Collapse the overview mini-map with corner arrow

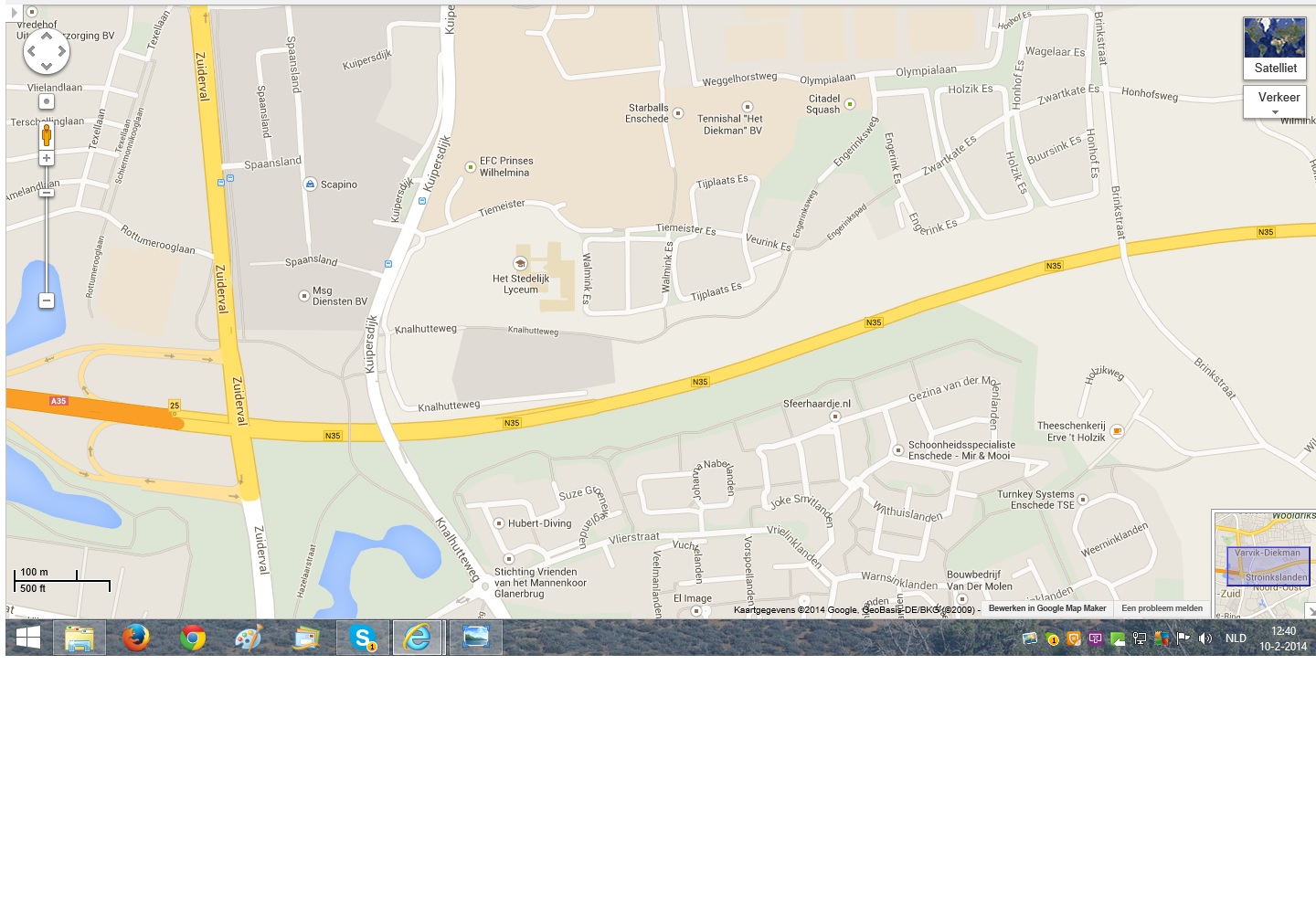(1310, 611)
